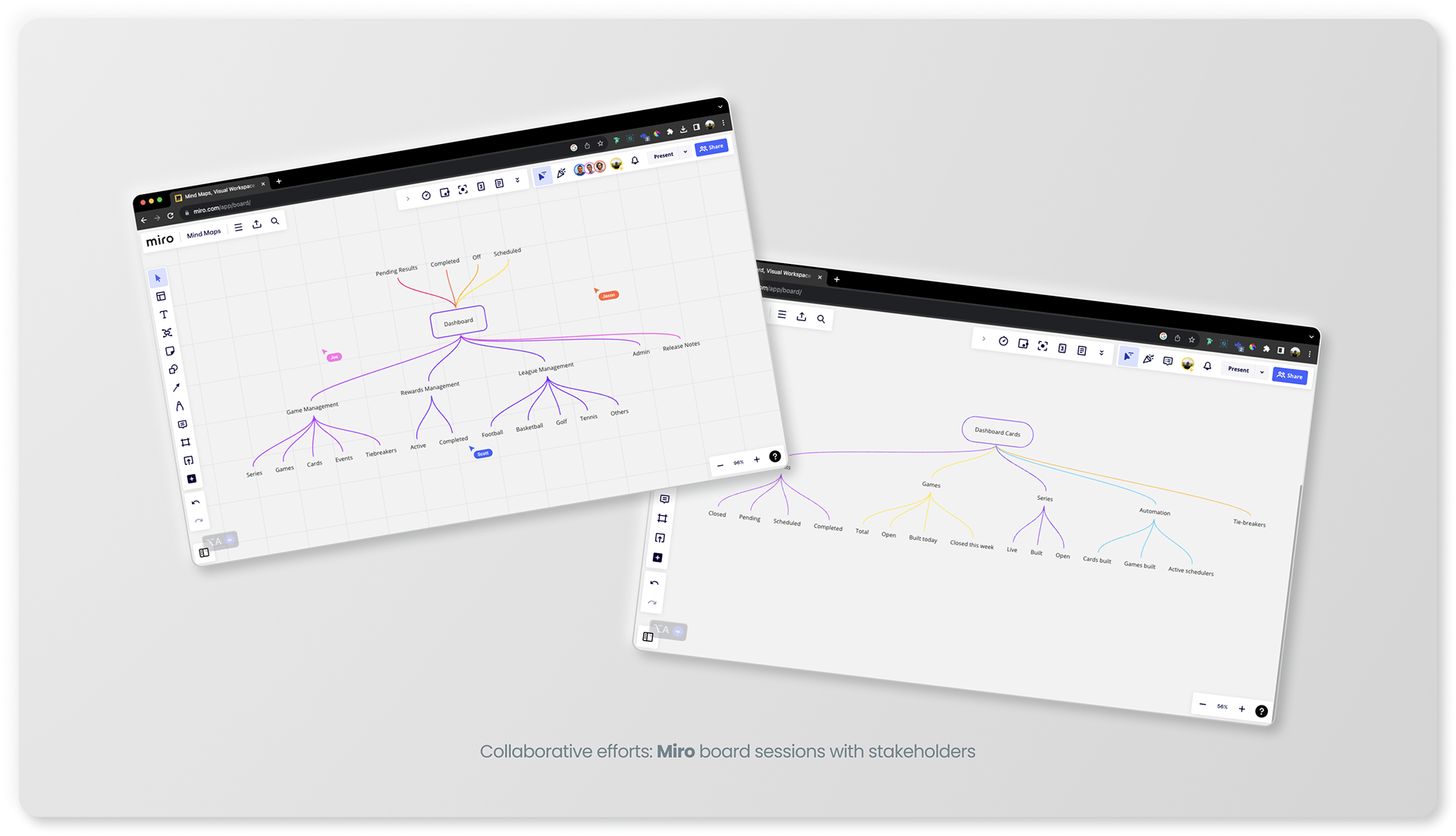Screen dimensions: 1456x836
Task: Click the blue Share button in the Dashboard Cards window
Action: [x=1289, y=376]
